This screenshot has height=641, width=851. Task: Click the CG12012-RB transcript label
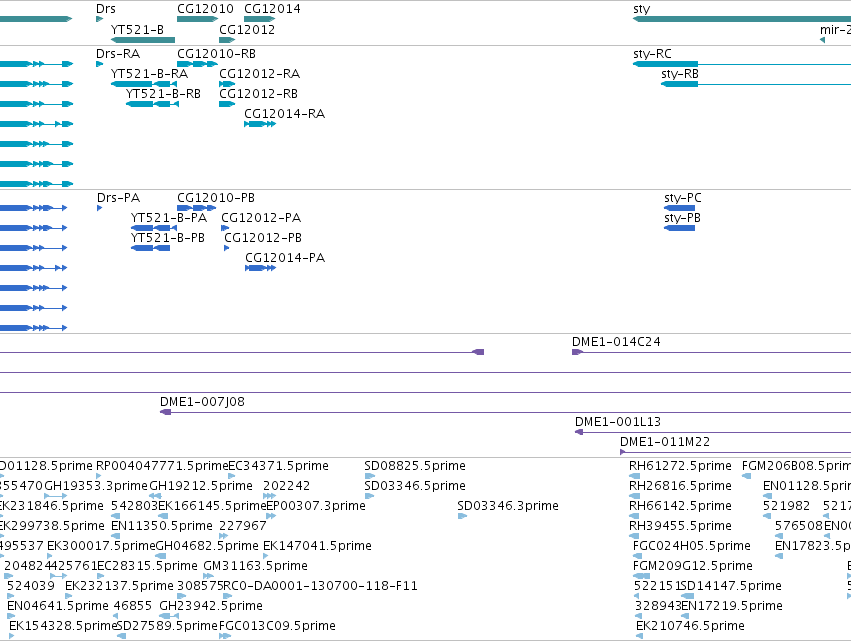point(258,94)
